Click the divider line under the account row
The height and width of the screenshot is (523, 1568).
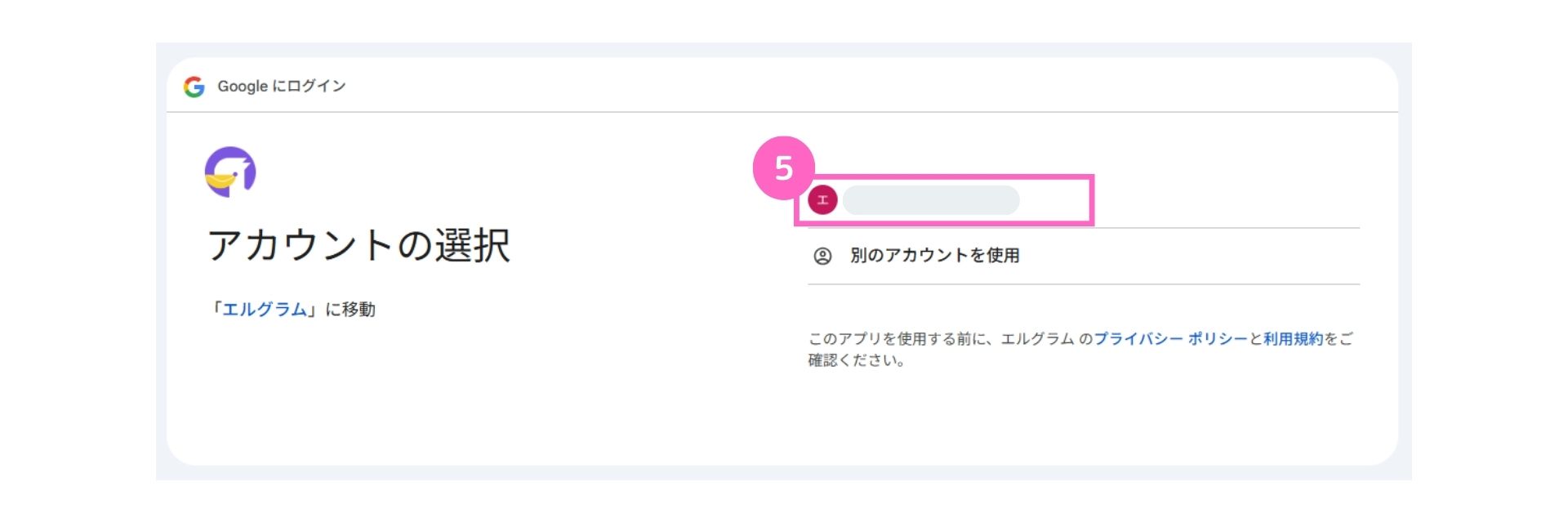coord(1084,228)
